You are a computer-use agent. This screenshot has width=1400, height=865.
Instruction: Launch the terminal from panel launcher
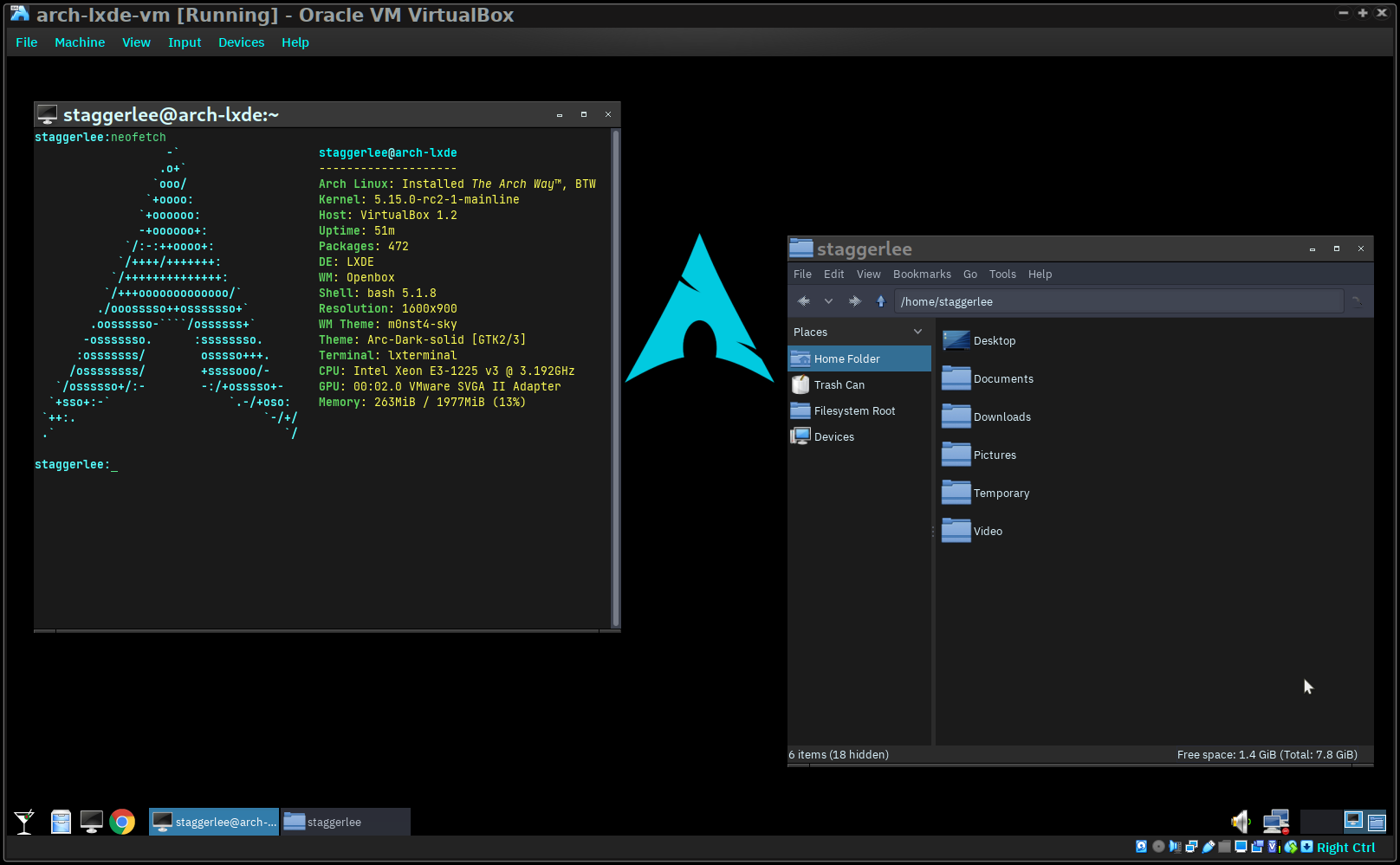tap(91, 822)
